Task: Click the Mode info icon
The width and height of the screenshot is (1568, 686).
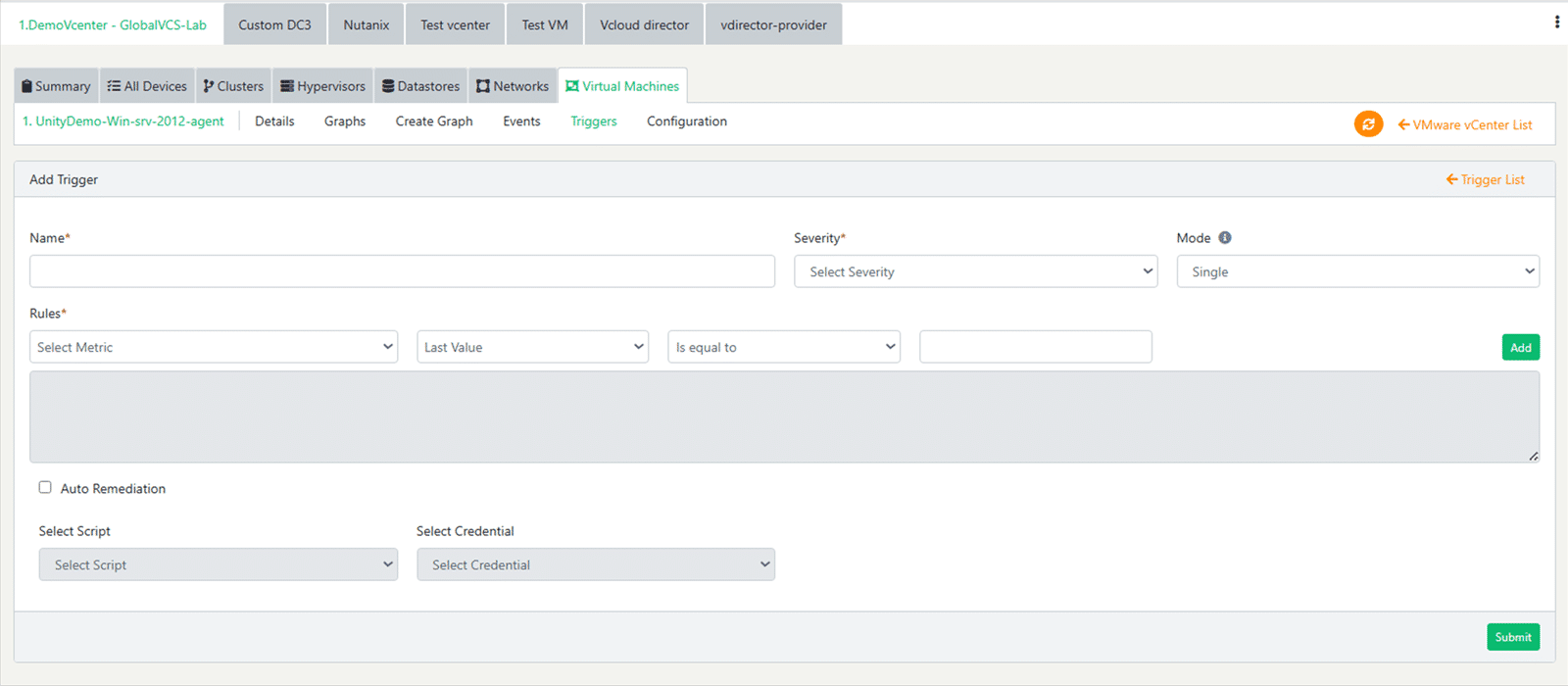Action: pyautogui.click(x=1225, y=238)
